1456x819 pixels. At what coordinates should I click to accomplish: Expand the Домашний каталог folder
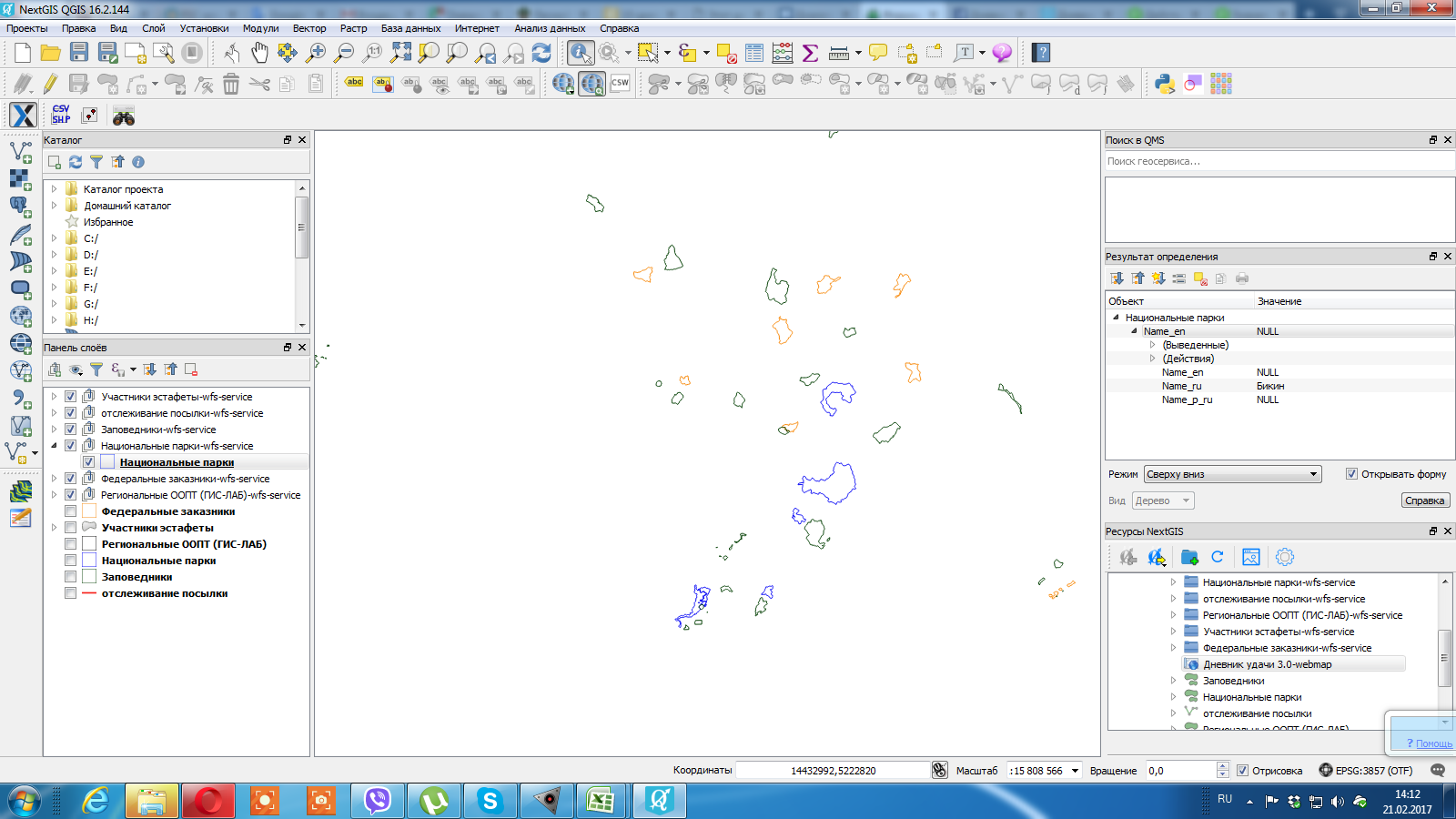(x=54, y=206)
